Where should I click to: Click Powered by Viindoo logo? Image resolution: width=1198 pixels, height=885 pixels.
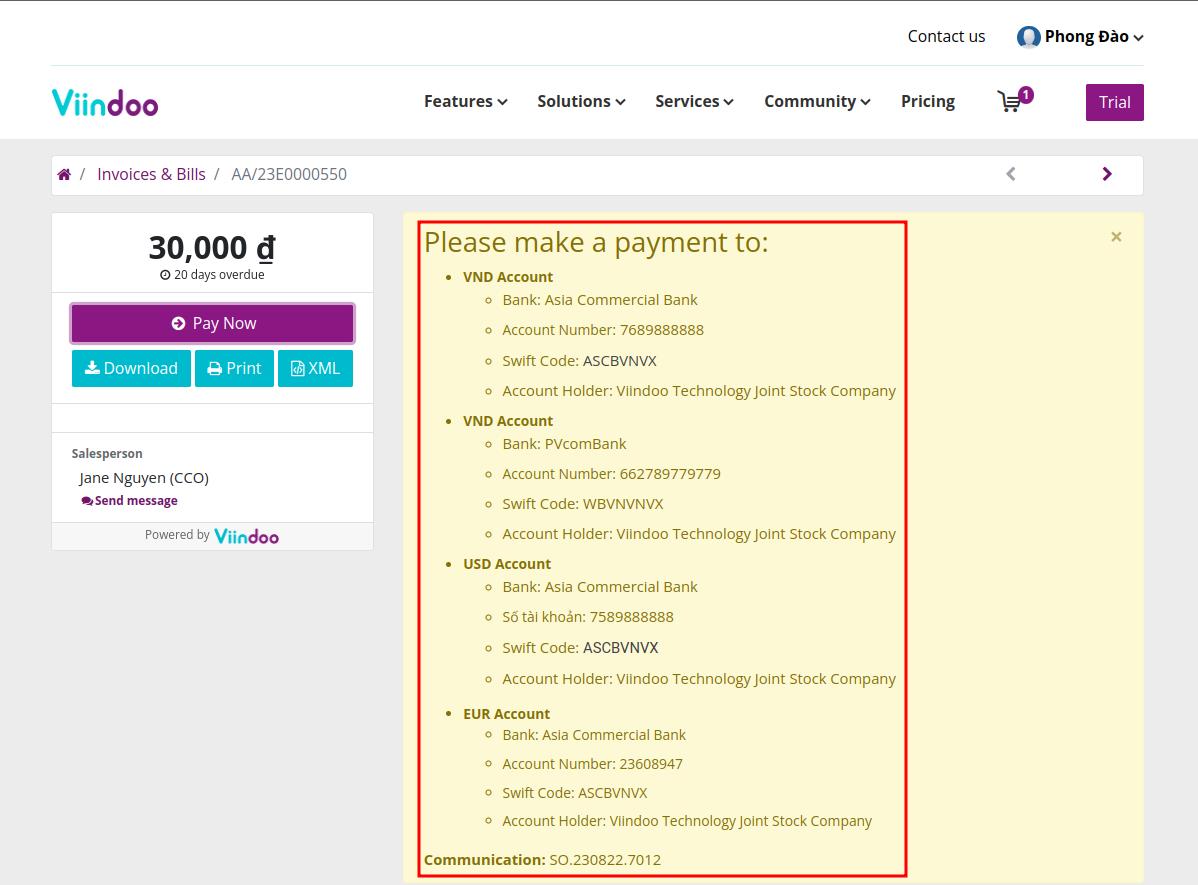(246, 536)
